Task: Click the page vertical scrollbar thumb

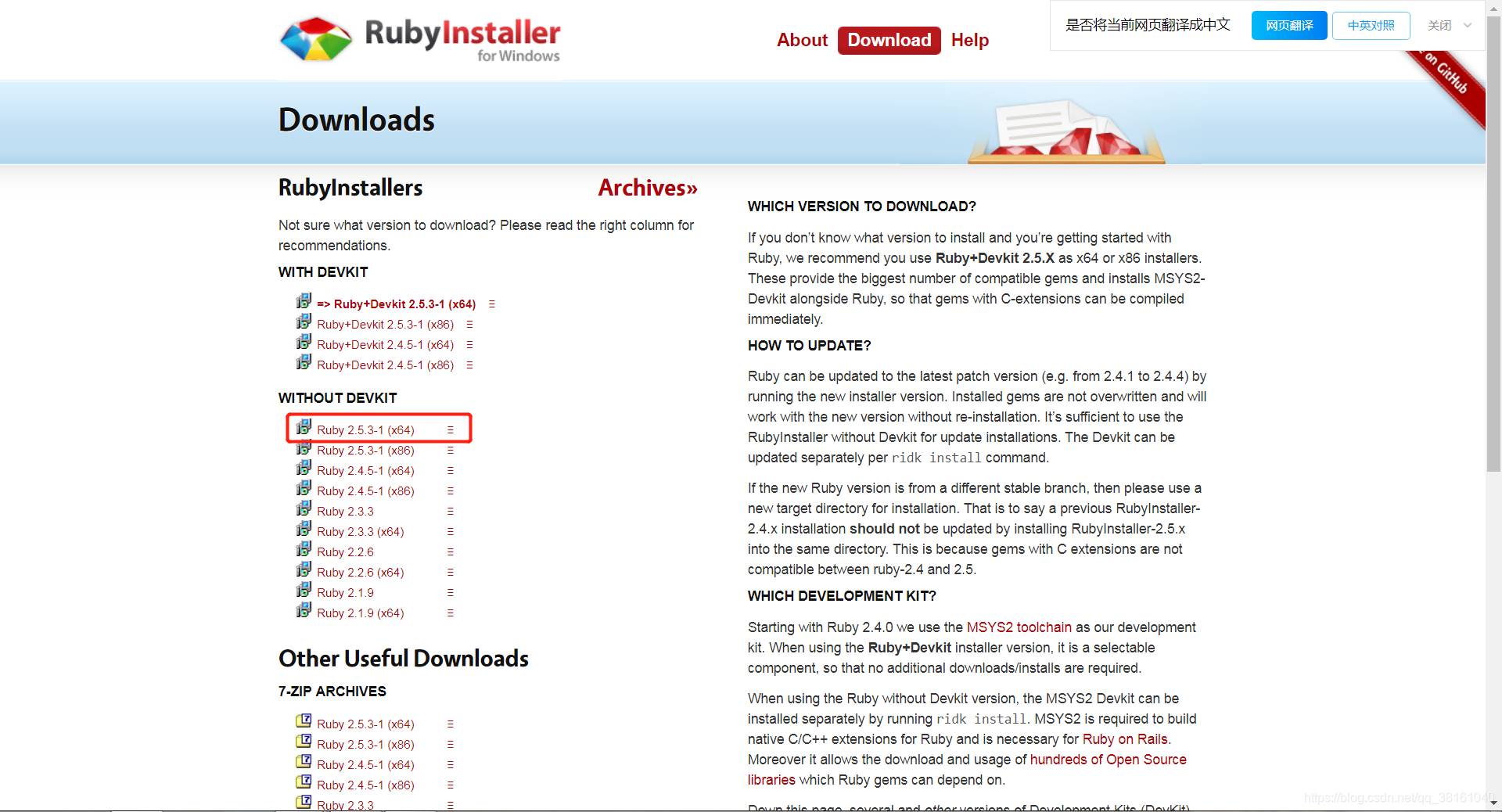Action: tap(1493, 243)
